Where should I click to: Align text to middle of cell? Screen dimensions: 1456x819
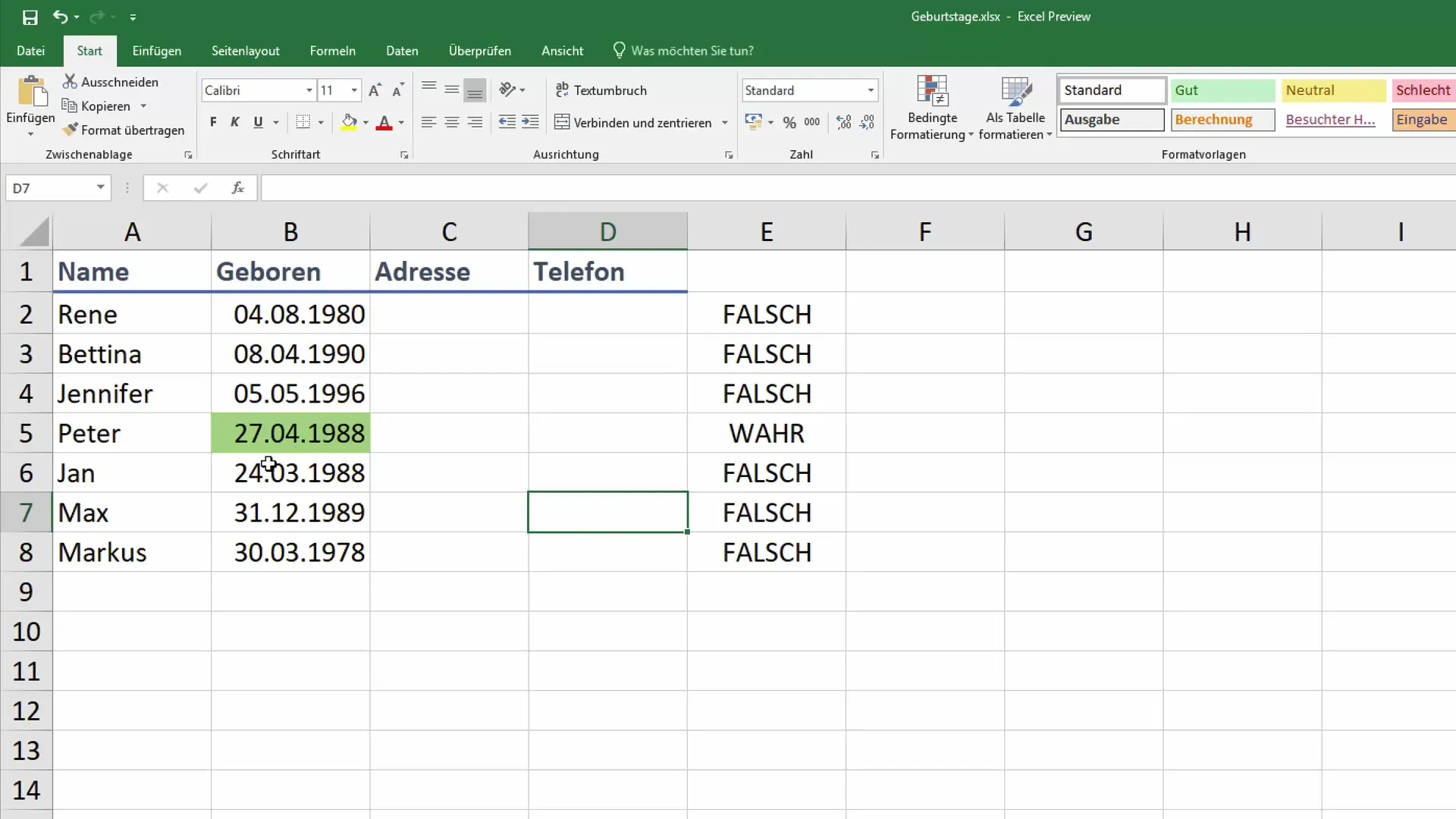click(x=452, y=89)
